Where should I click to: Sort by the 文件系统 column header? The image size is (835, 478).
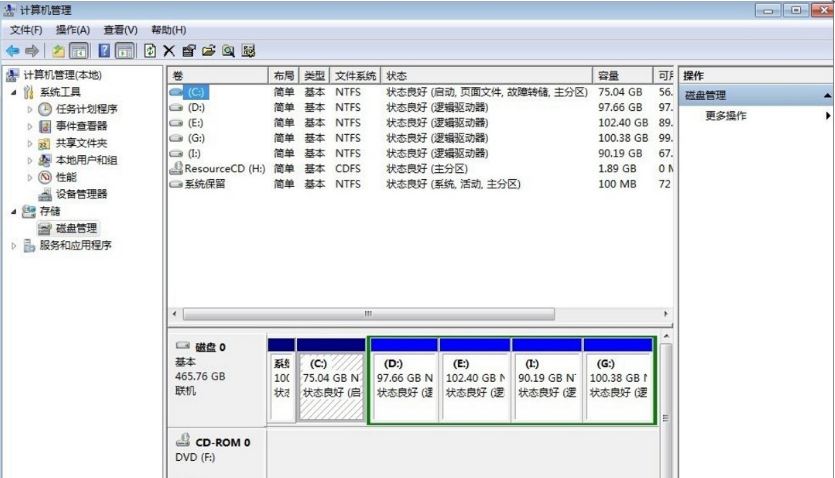coord(355,76)
